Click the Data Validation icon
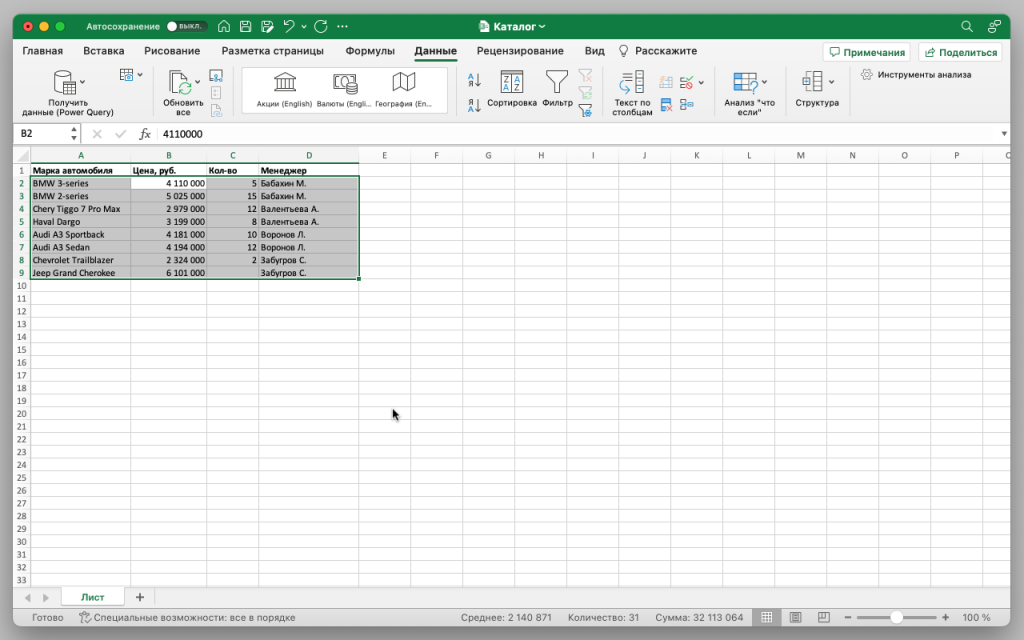The image size is (1024, 640). pos(686,82)
